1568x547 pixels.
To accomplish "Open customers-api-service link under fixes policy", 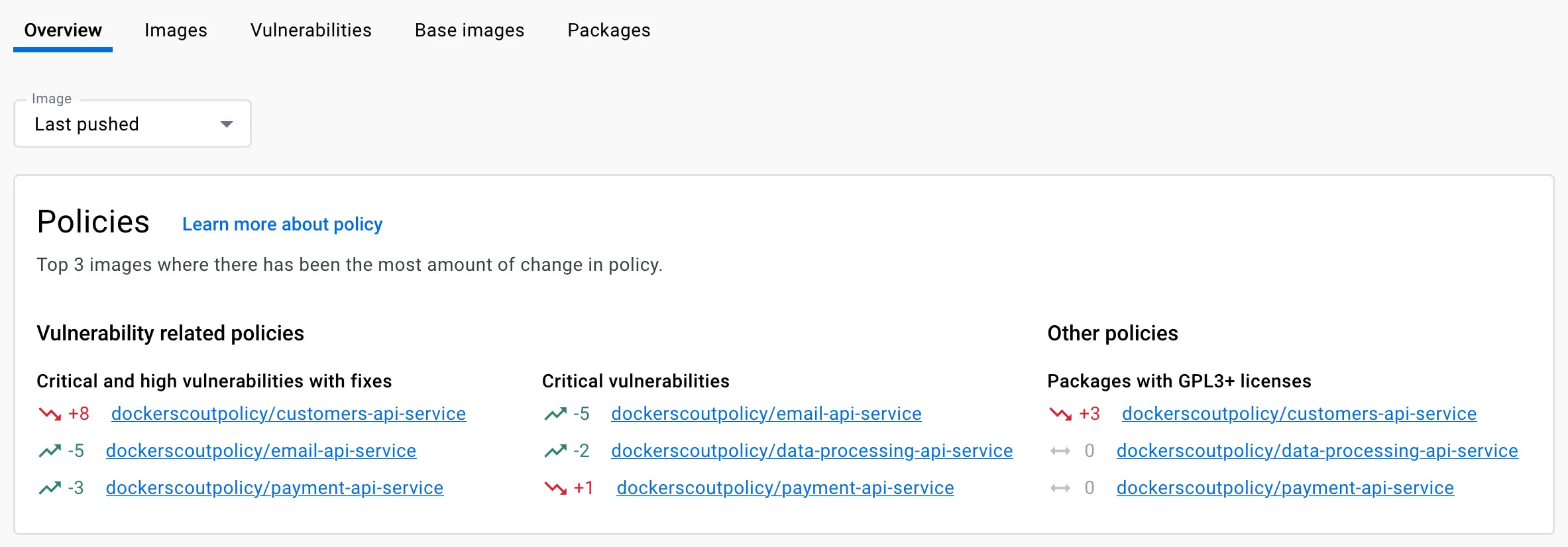I will (x=288, y=414).
